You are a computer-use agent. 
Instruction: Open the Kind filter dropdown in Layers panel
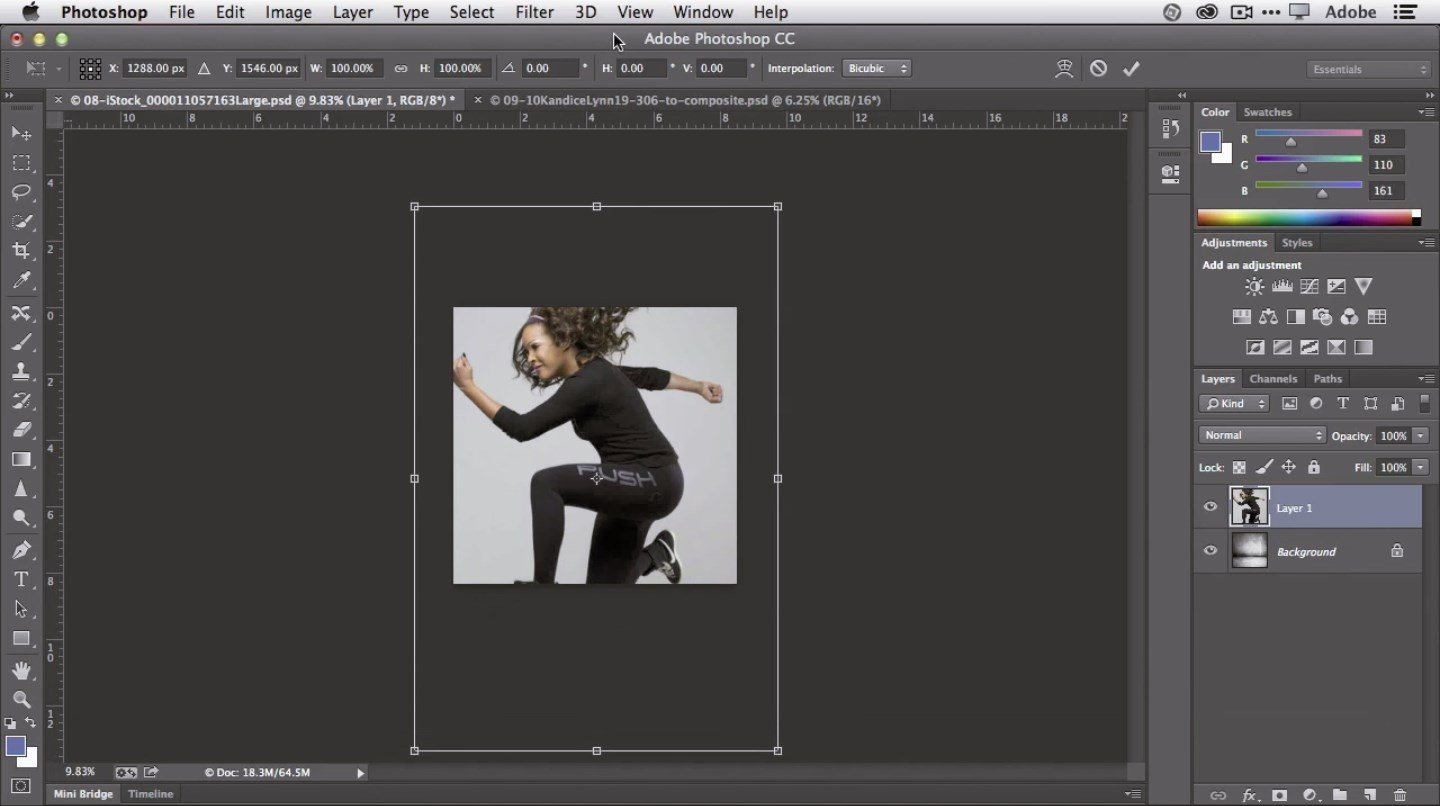pos(1233,403)
